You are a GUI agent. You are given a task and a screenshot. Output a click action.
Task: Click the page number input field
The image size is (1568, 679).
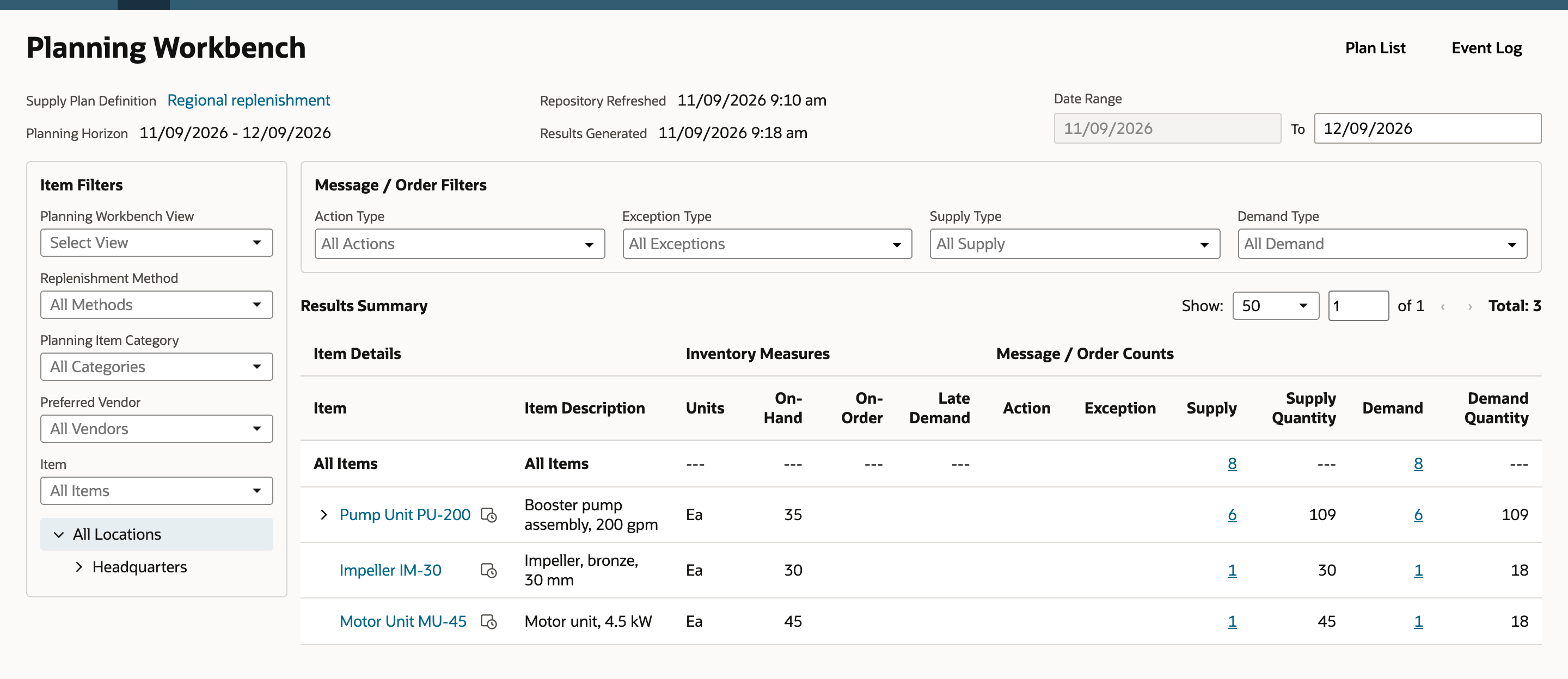point(1358,306)
